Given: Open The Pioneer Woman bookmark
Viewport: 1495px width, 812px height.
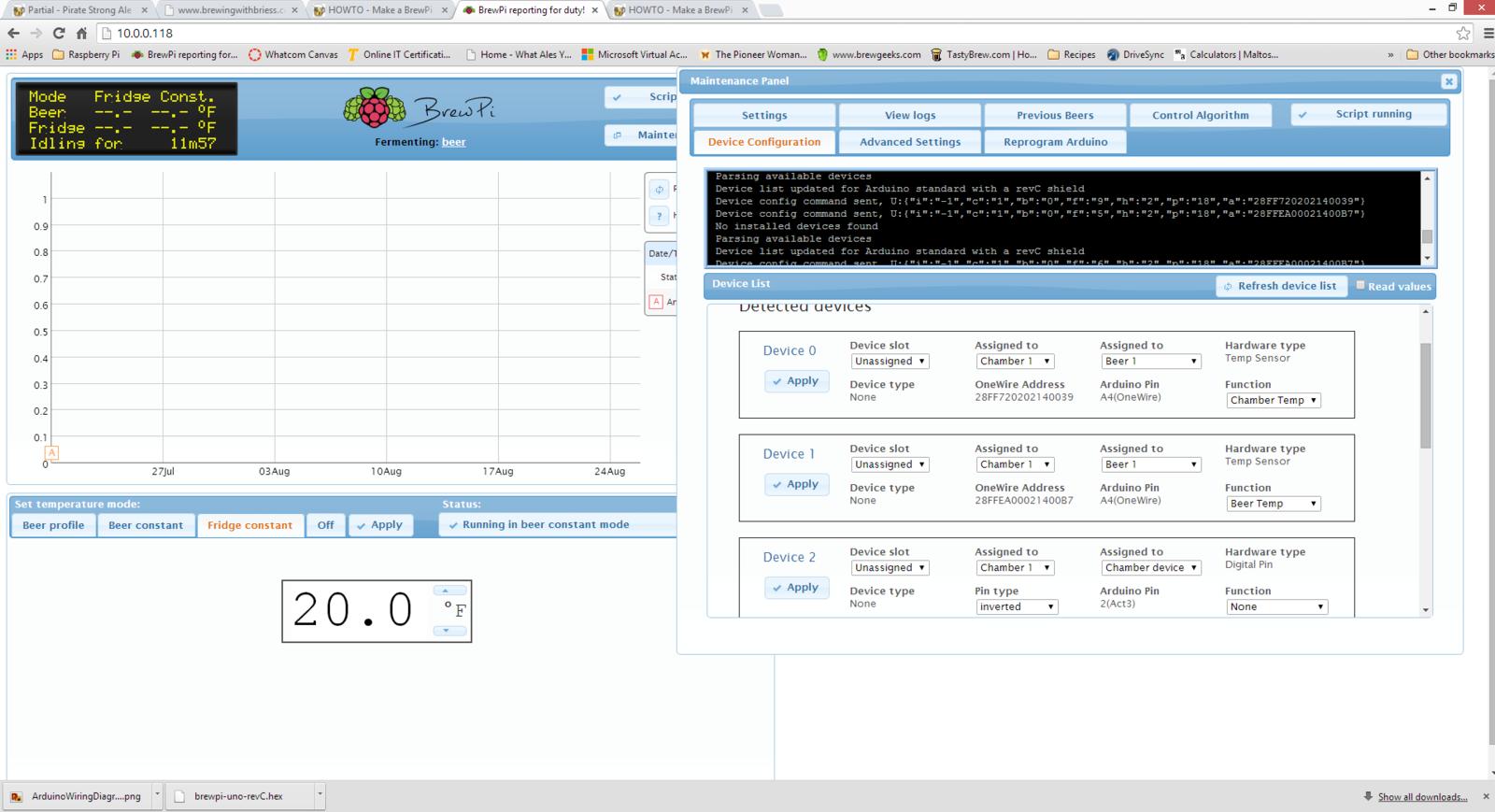Looking at the screenshot, I should coord(753,54).
